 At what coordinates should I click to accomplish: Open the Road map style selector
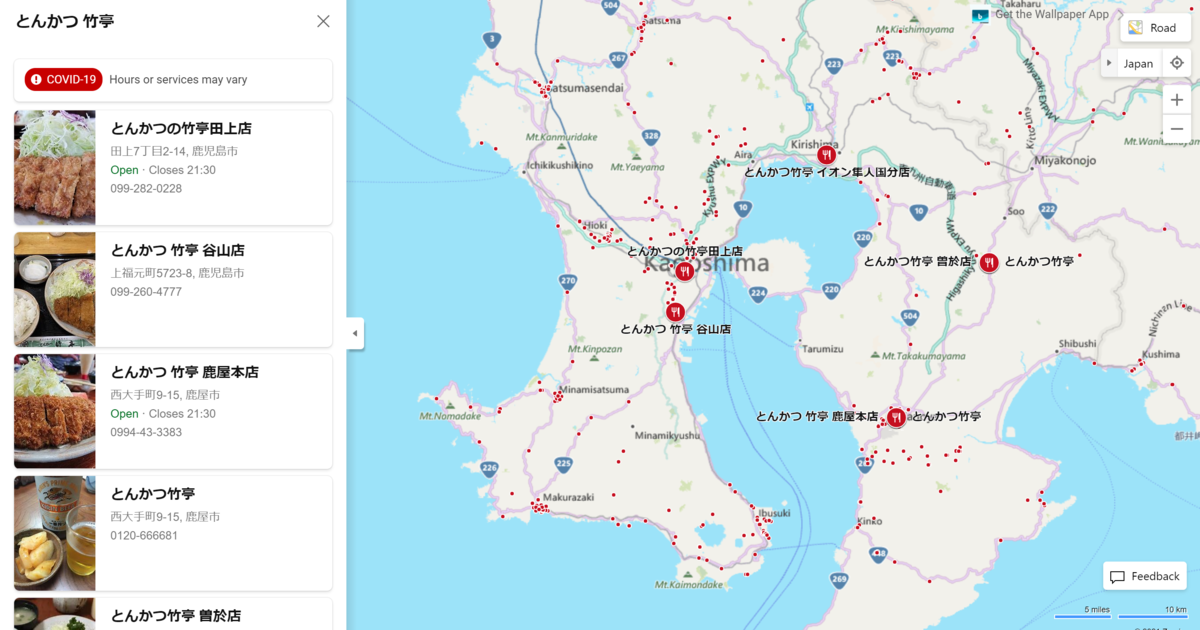point(1155,28)
